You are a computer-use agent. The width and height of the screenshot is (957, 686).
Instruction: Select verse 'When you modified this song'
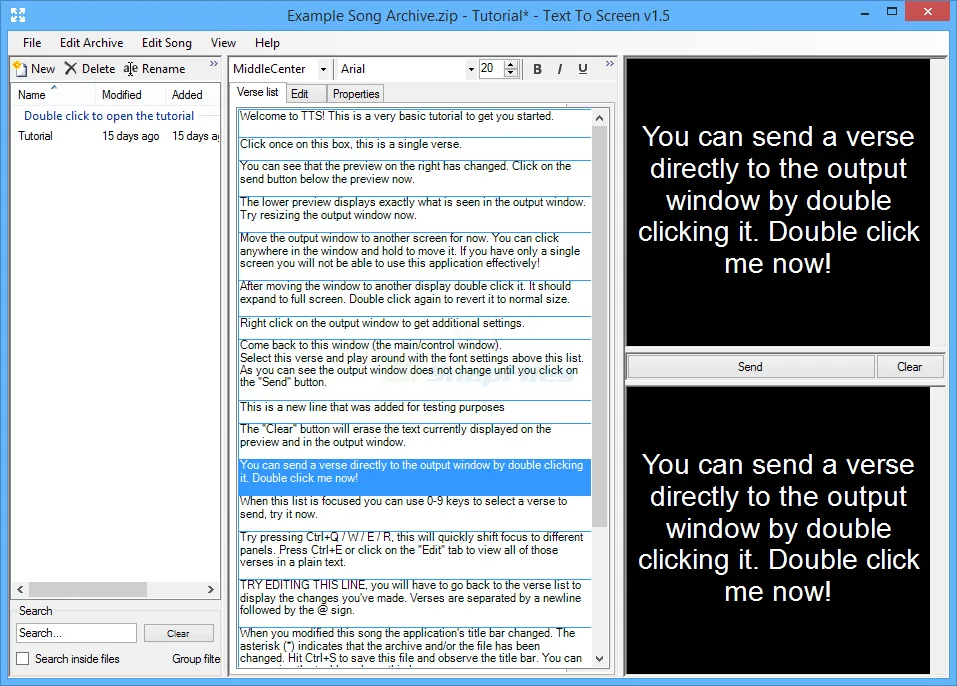point(414,647)
